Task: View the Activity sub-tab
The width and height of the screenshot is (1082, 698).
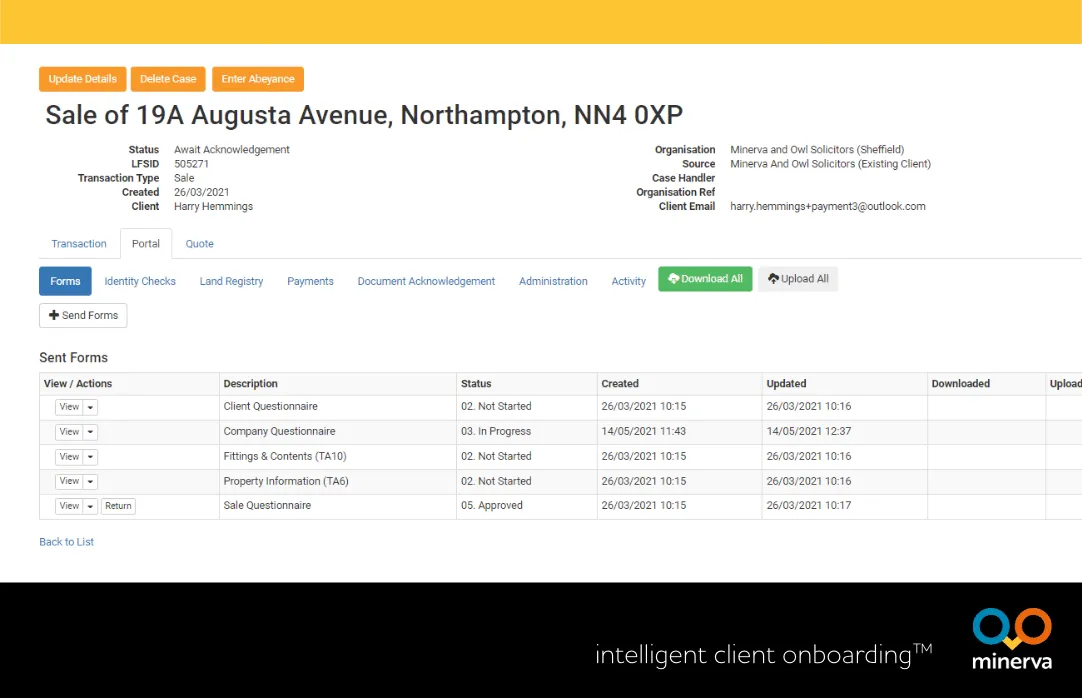Action: (x=628, y=281)
